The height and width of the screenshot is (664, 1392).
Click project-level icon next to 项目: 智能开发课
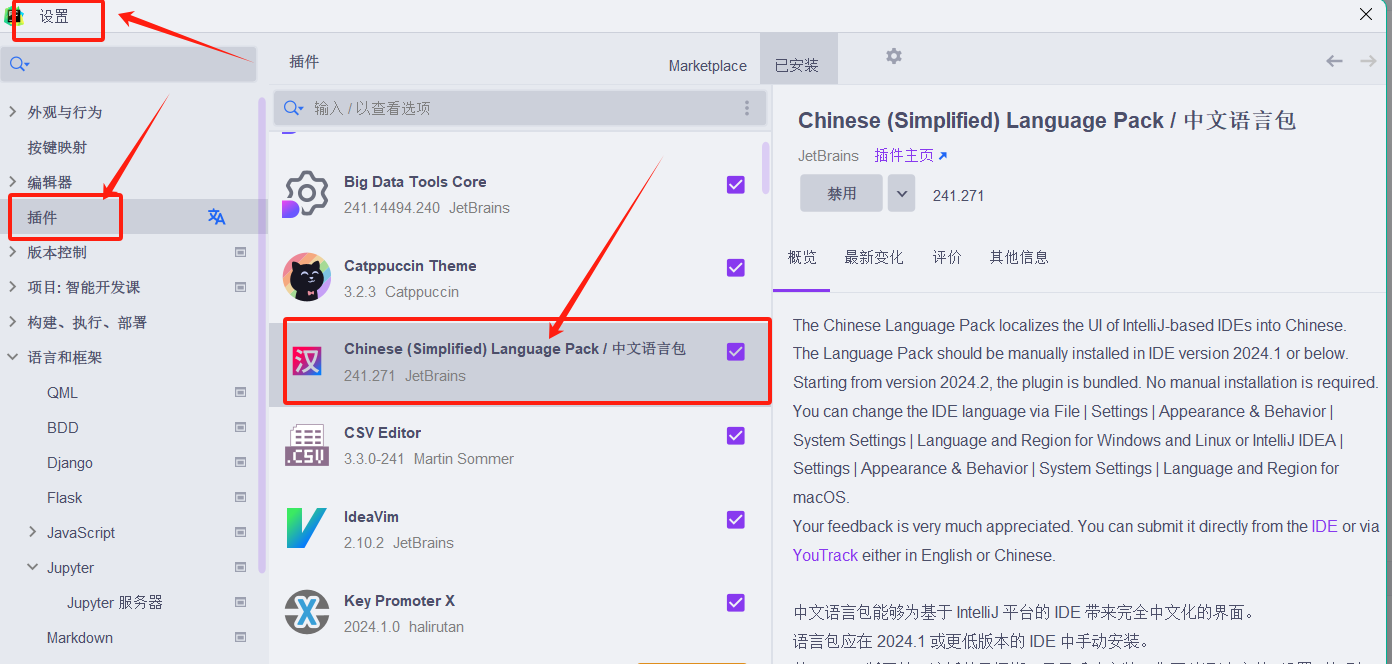(240, 287)
